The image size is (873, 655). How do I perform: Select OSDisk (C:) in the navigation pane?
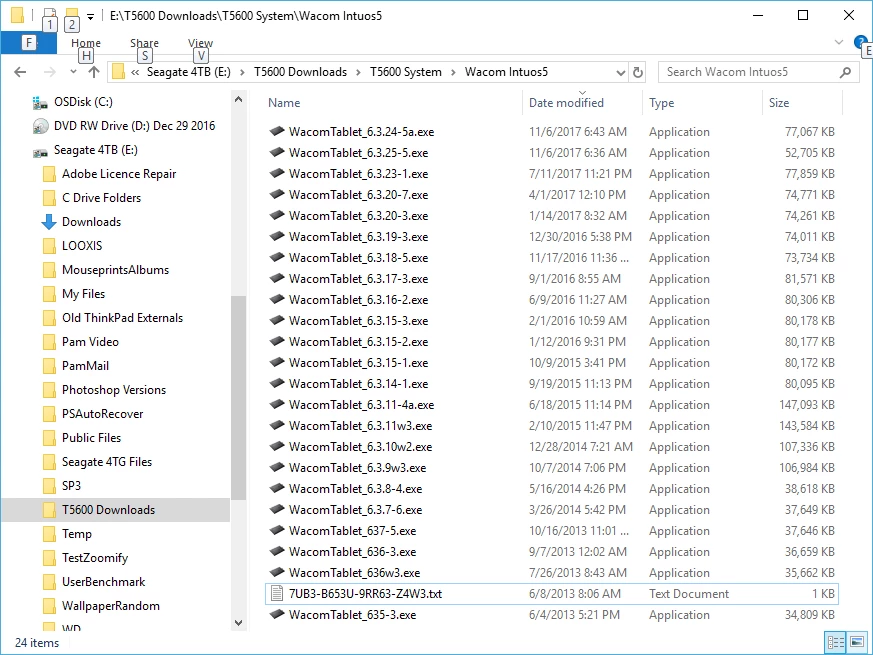[x=83, y=102]
